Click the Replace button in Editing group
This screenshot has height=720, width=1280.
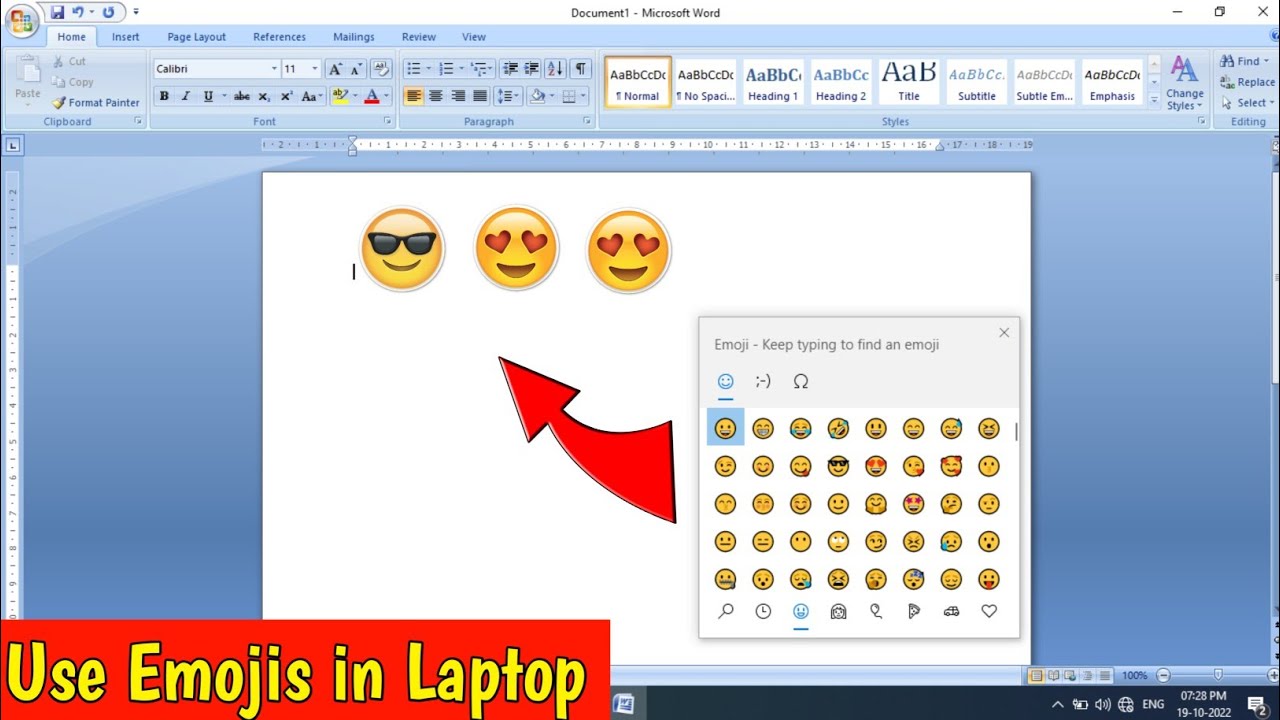click(1247, 82)
